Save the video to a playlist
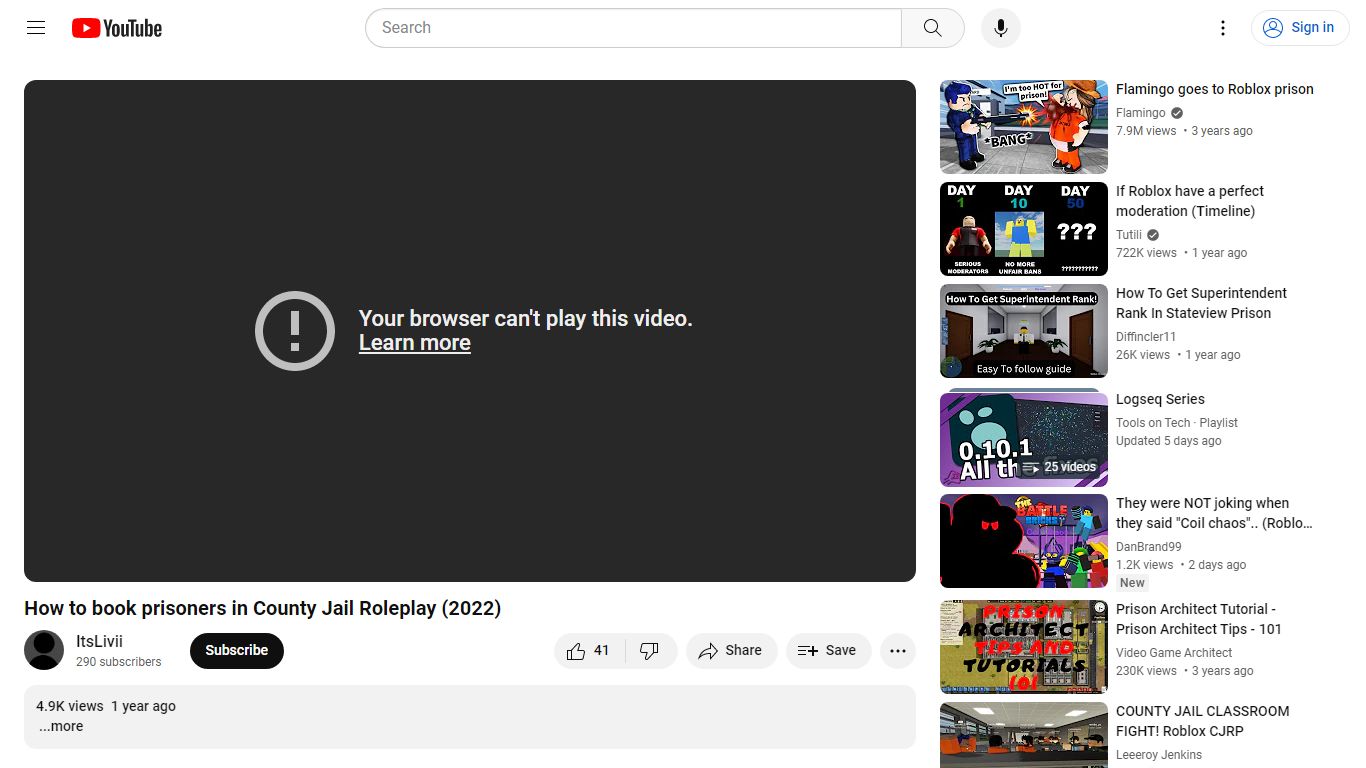The image size is (1366, 768). 828,651
